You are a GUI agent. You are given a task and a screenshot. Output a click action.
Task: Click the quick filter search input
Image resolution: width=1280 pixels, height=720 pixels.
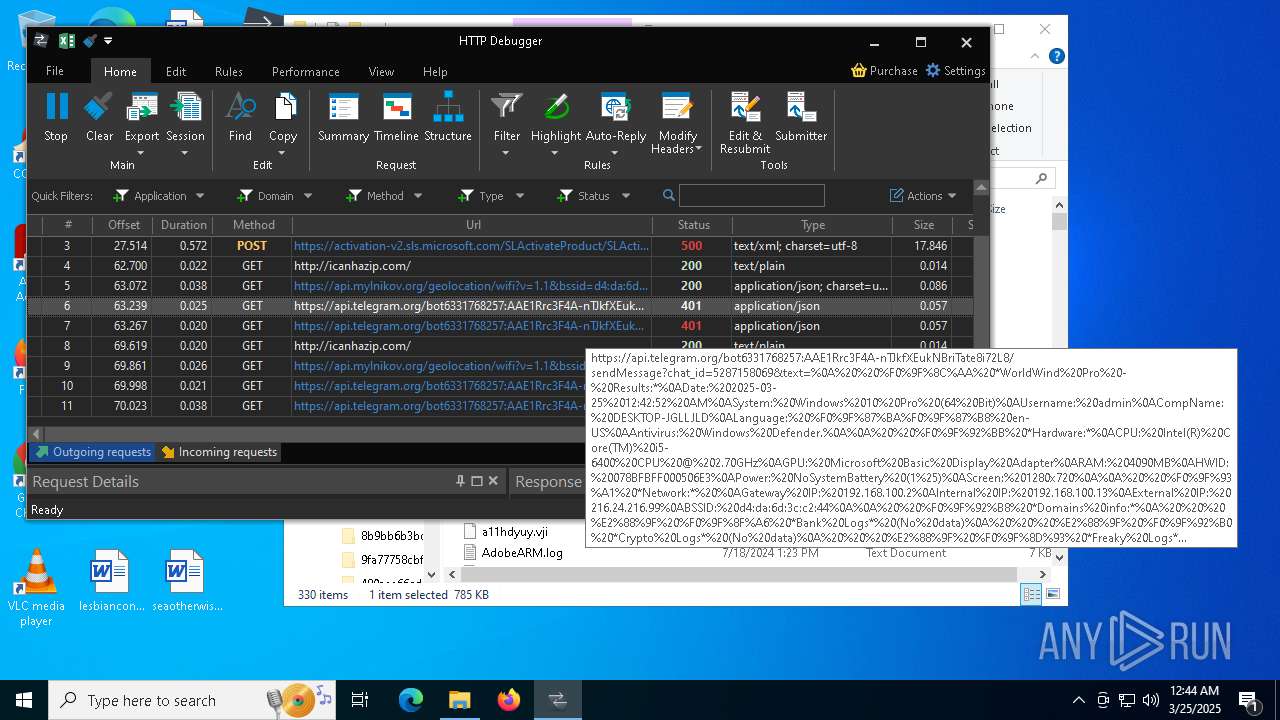pyautogui.click(x=752, y=196)
